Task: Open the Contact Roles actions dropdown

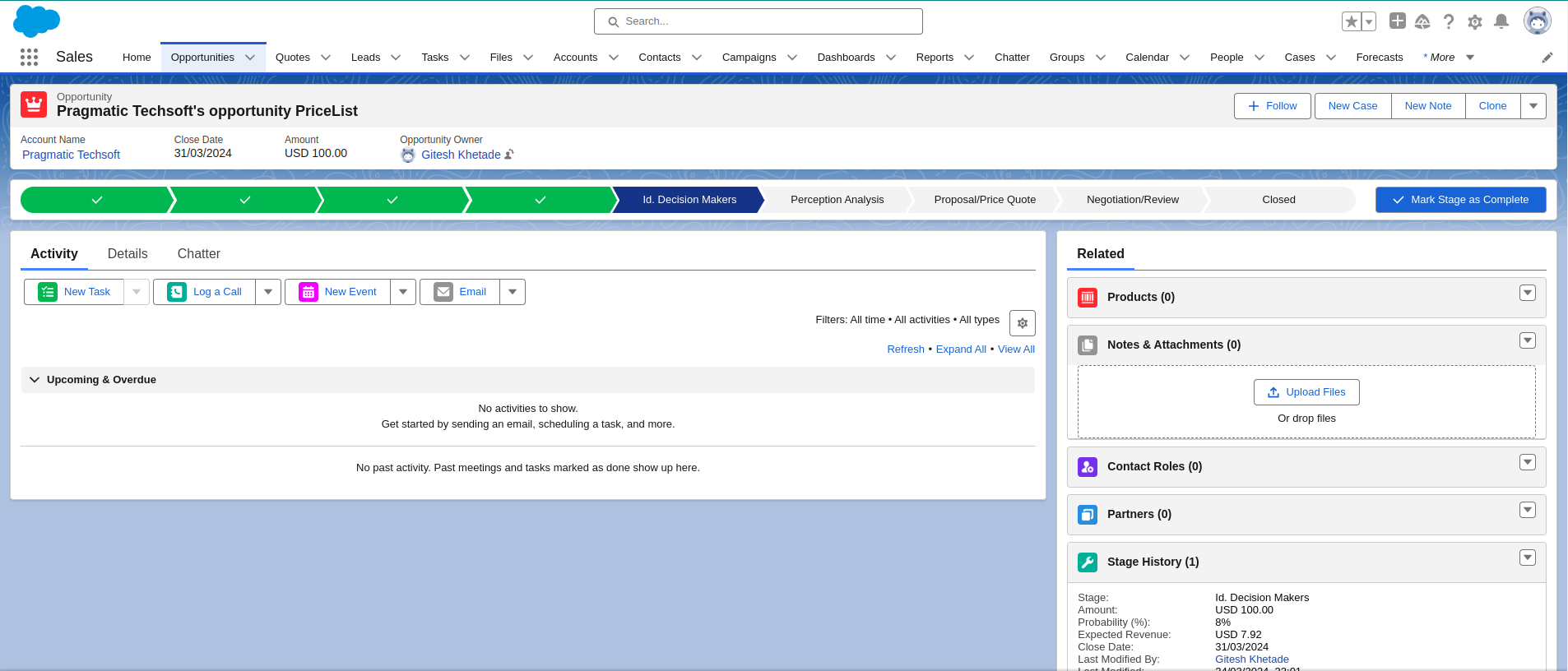Action: [x=1528, y=462]
